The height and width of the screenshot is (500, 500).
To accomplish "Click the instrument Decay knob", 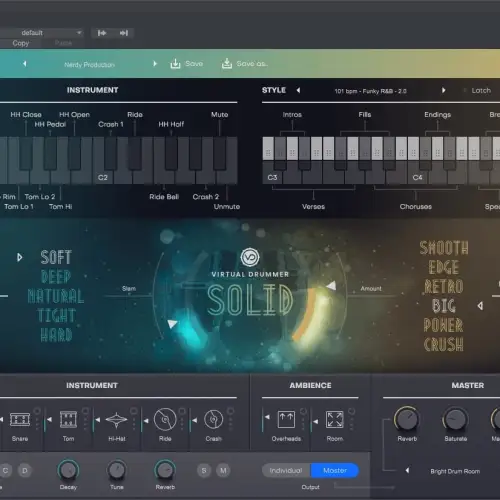I will [x=68, y=470].
